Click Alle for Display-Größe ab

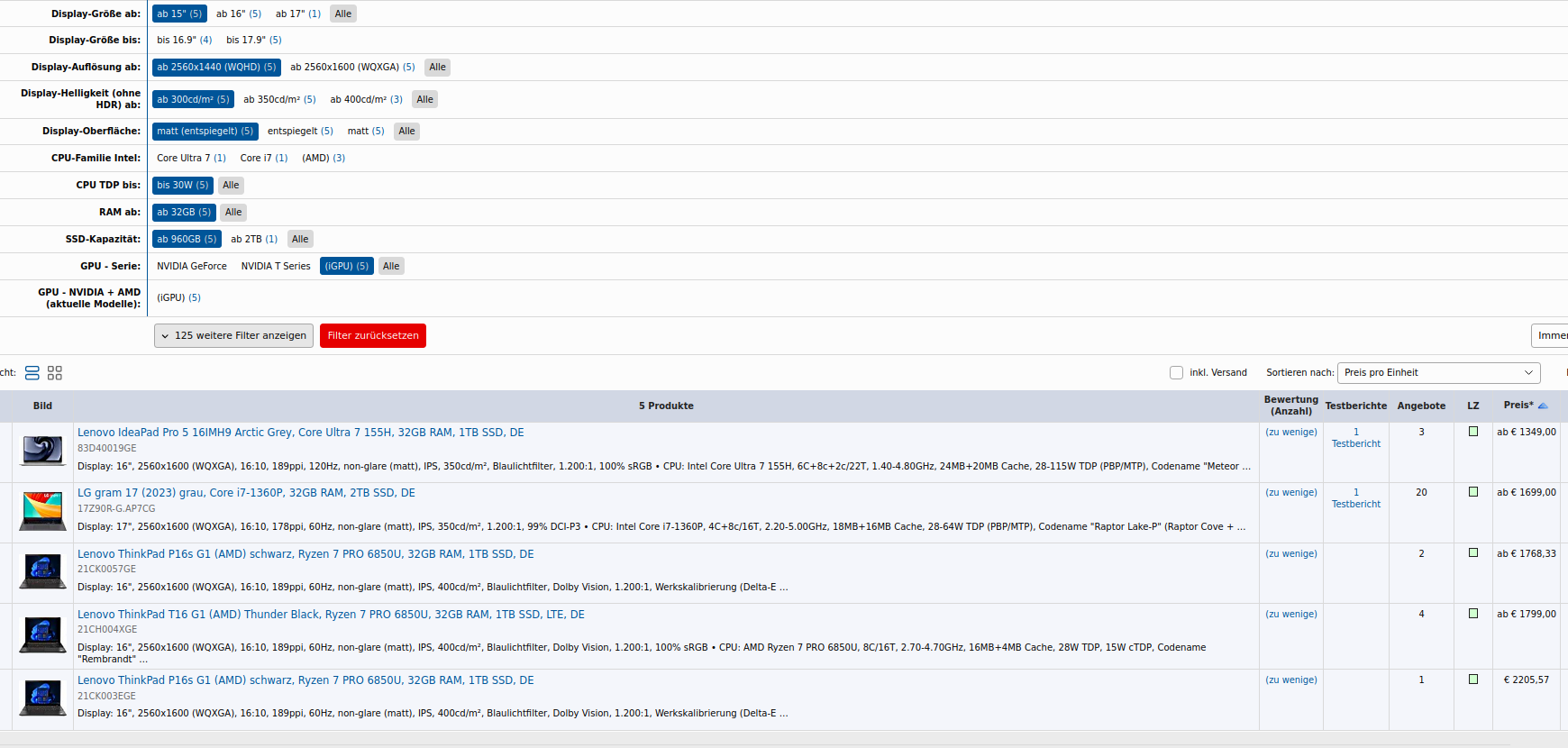[343, 14]
